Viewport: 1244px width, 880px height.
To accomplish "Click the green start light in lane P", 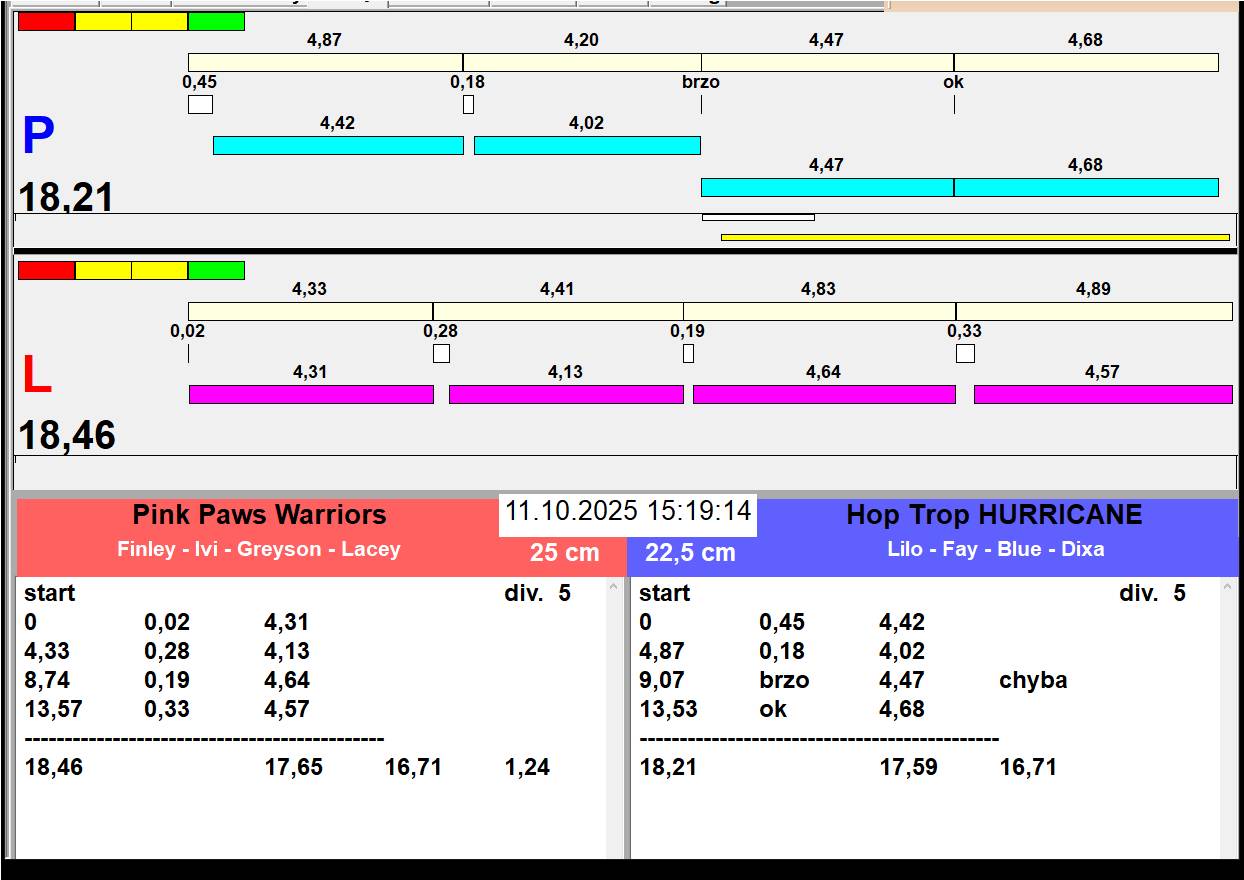I will (x=216, y=21).
